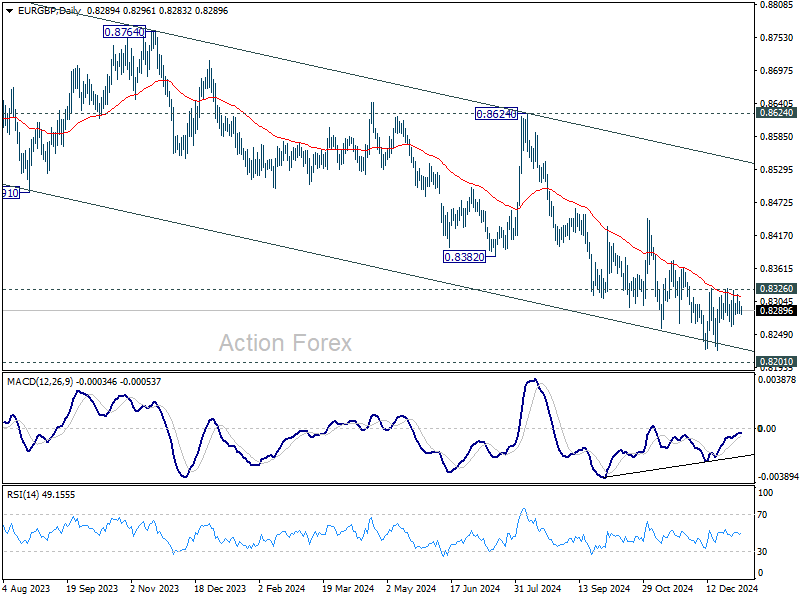Click the EURGBP,Daily chart title

tap(49, 11)
